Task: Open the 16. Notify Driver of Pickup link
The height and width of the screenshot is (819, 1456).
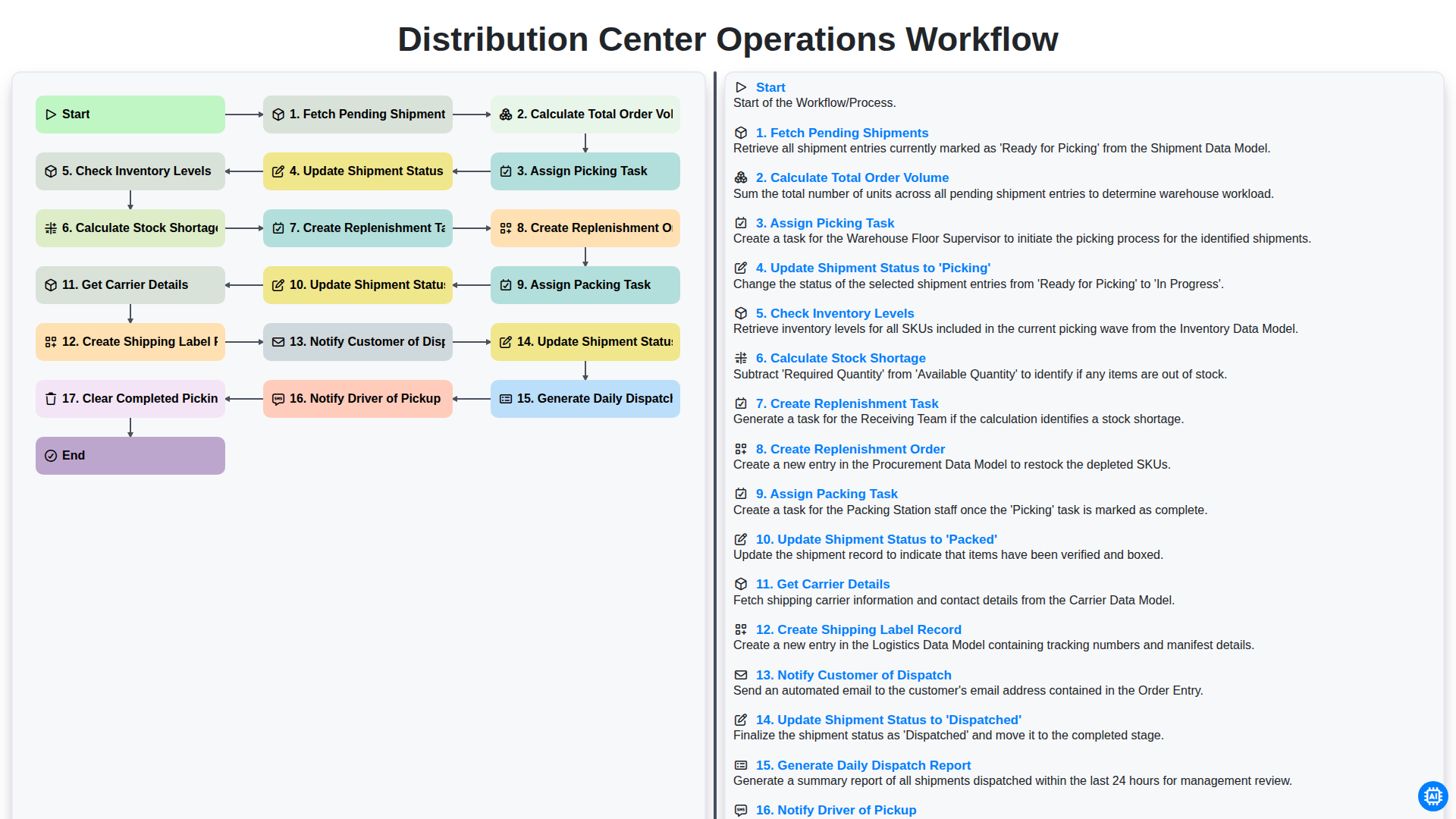Action: (x=836, y=811)
